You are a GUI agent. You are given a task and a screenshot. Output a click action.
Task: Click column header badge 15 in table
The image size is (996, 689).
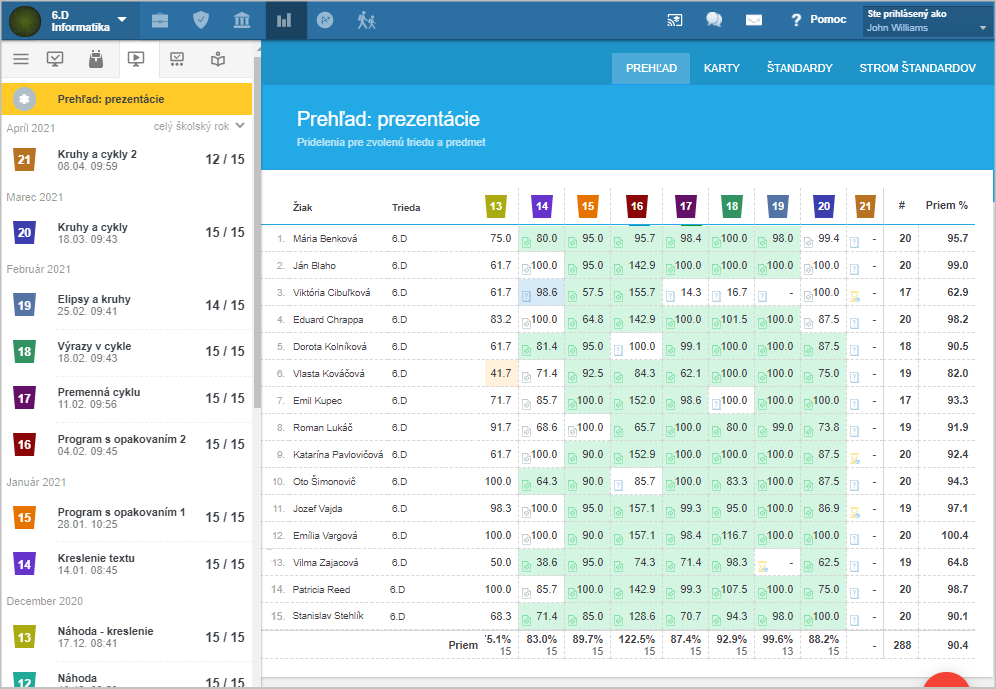point(588,206)
